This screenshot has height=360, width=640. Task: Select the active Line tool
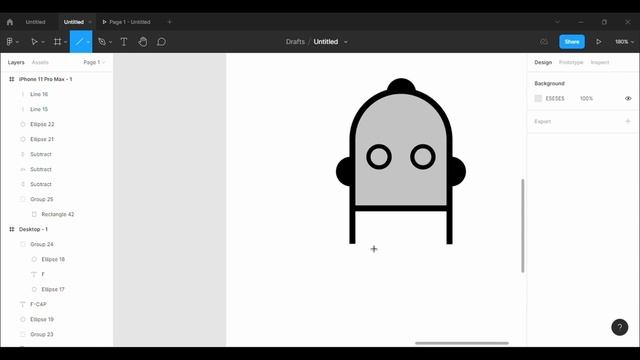79,42
